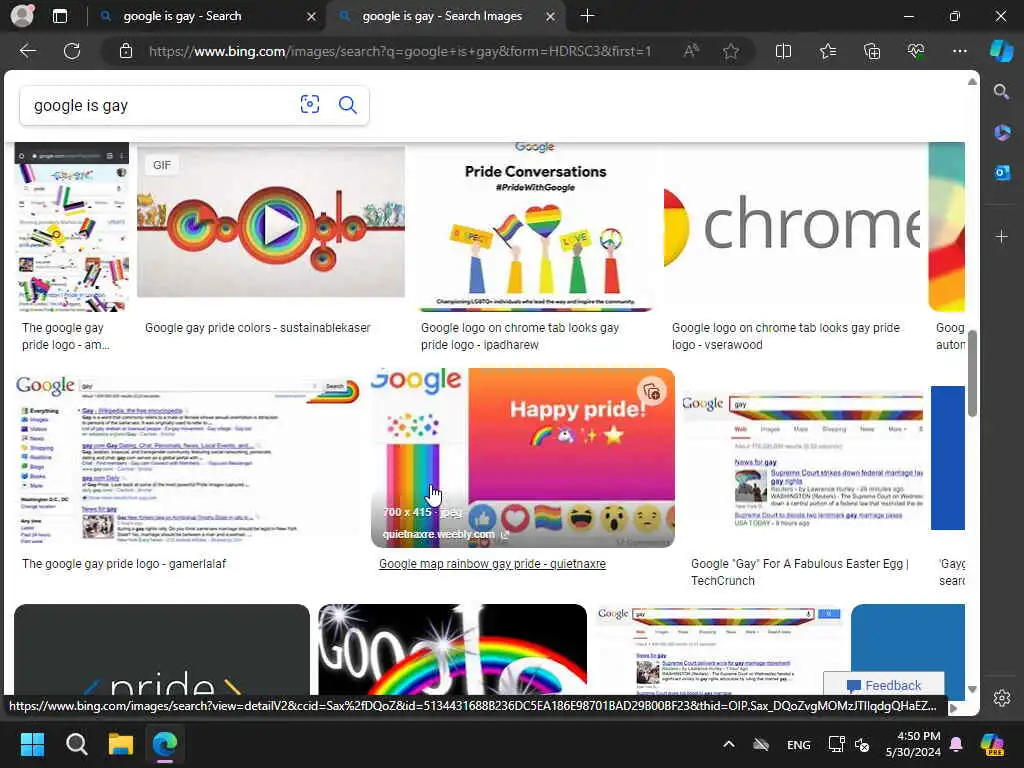This screenshot has width=1024, height=768.
Task: Click the Read aloud icon
Action: pos(691,51)
